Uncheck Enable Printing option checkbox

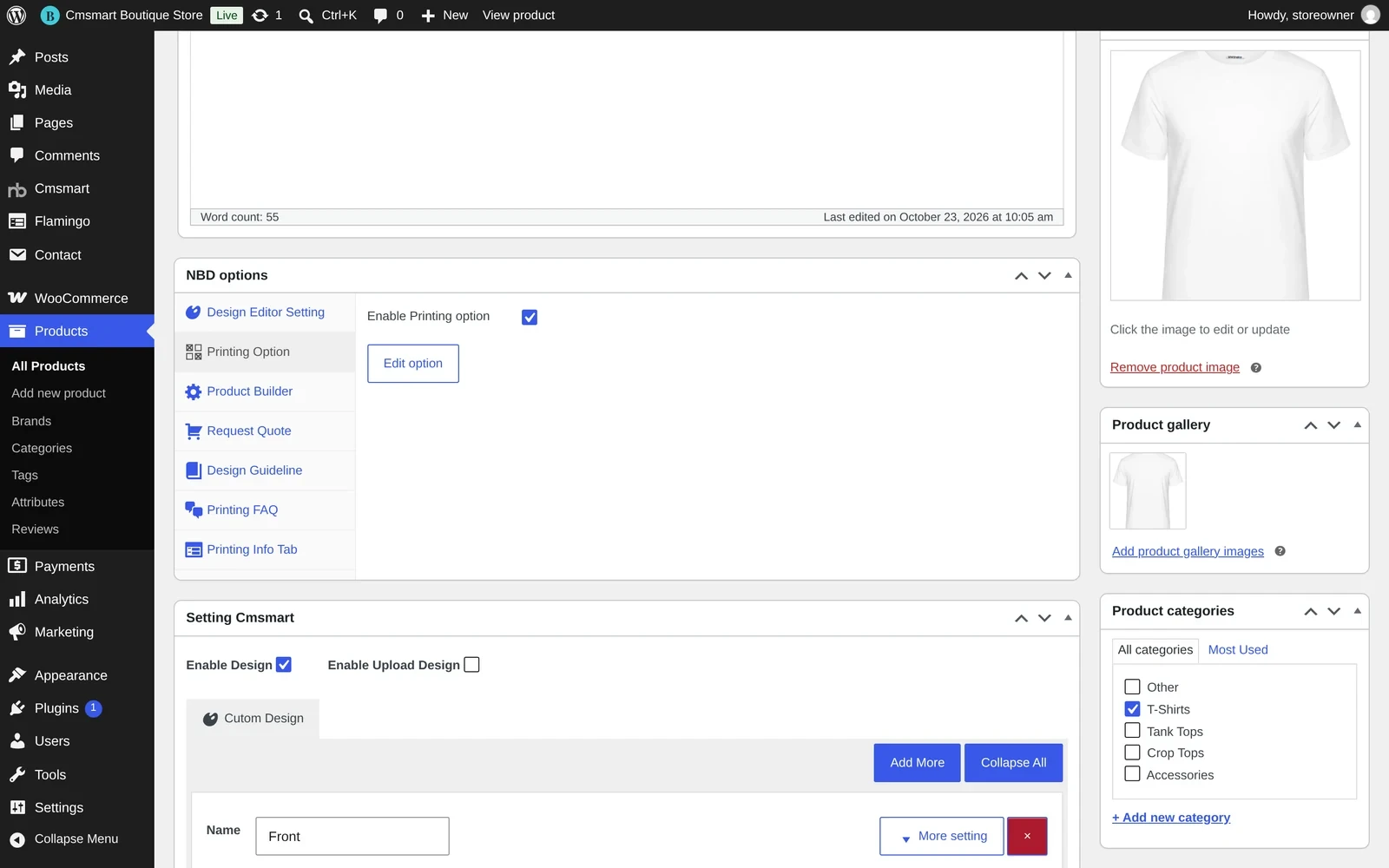(530, 318)
